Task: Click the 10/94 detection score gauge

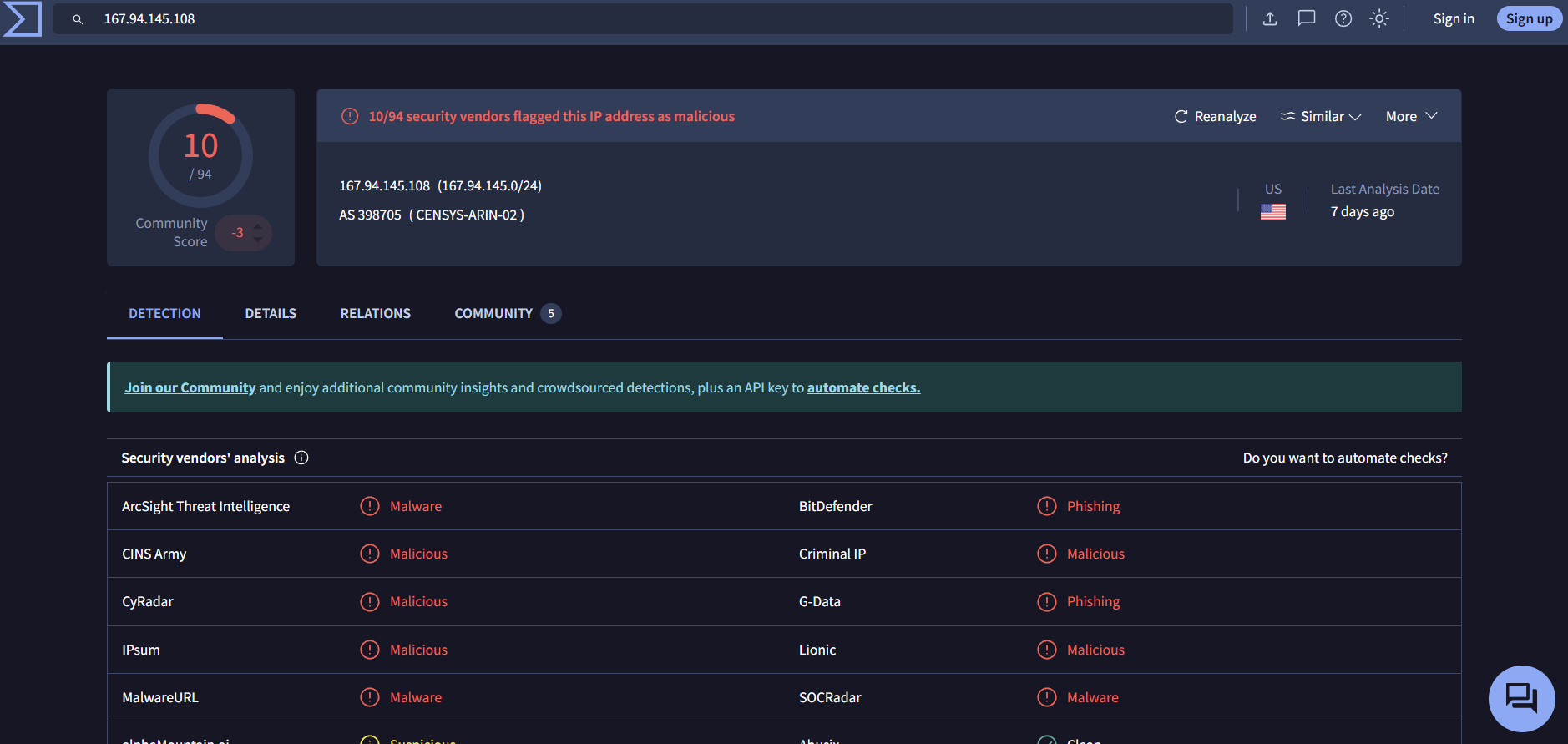Action: tap(200, 155)
